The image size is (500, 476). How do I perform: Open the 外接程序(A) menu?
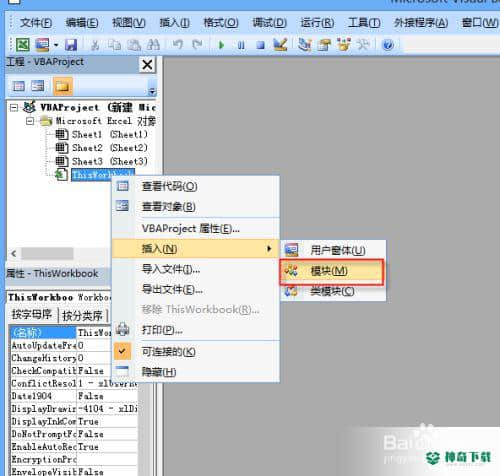point(421,23)
